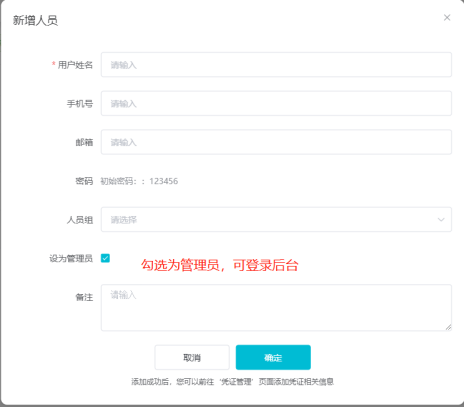The image size is (464, 407).
Task: Click the 人员组 field label
Action: [80, 220]
